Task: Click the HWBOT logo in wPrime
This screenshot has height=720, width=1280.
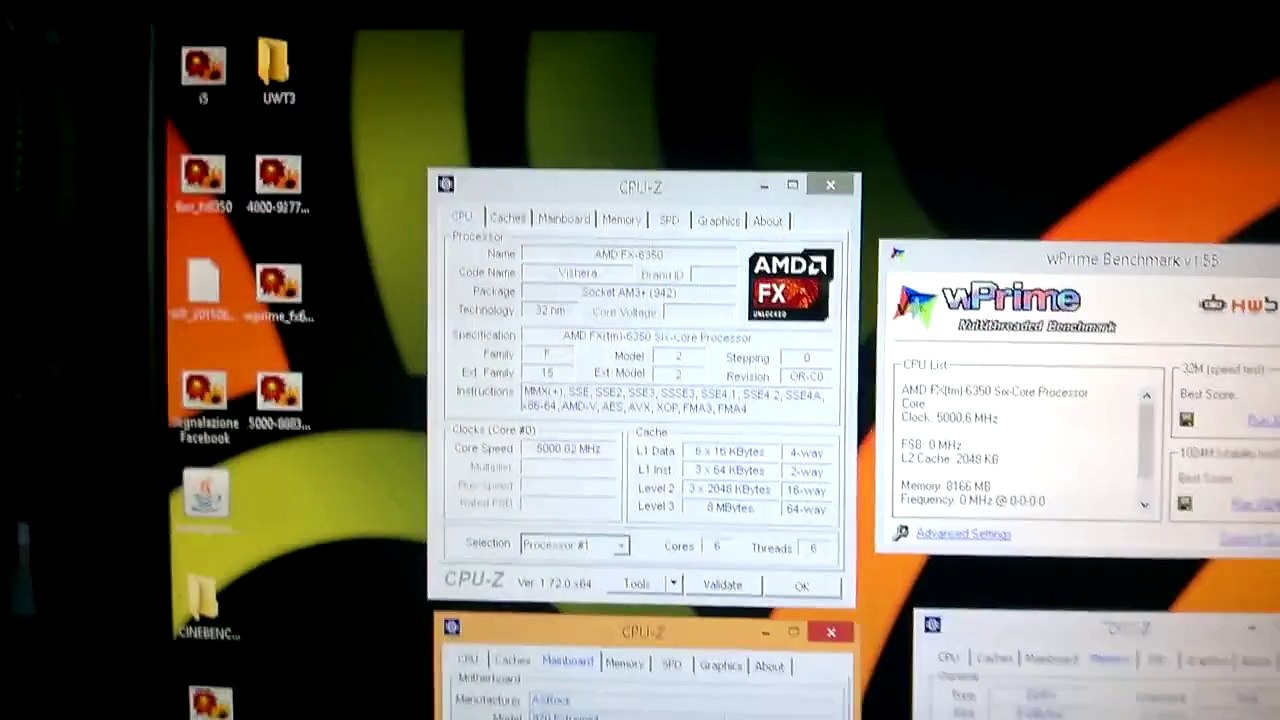Action: click(1238, 304)
